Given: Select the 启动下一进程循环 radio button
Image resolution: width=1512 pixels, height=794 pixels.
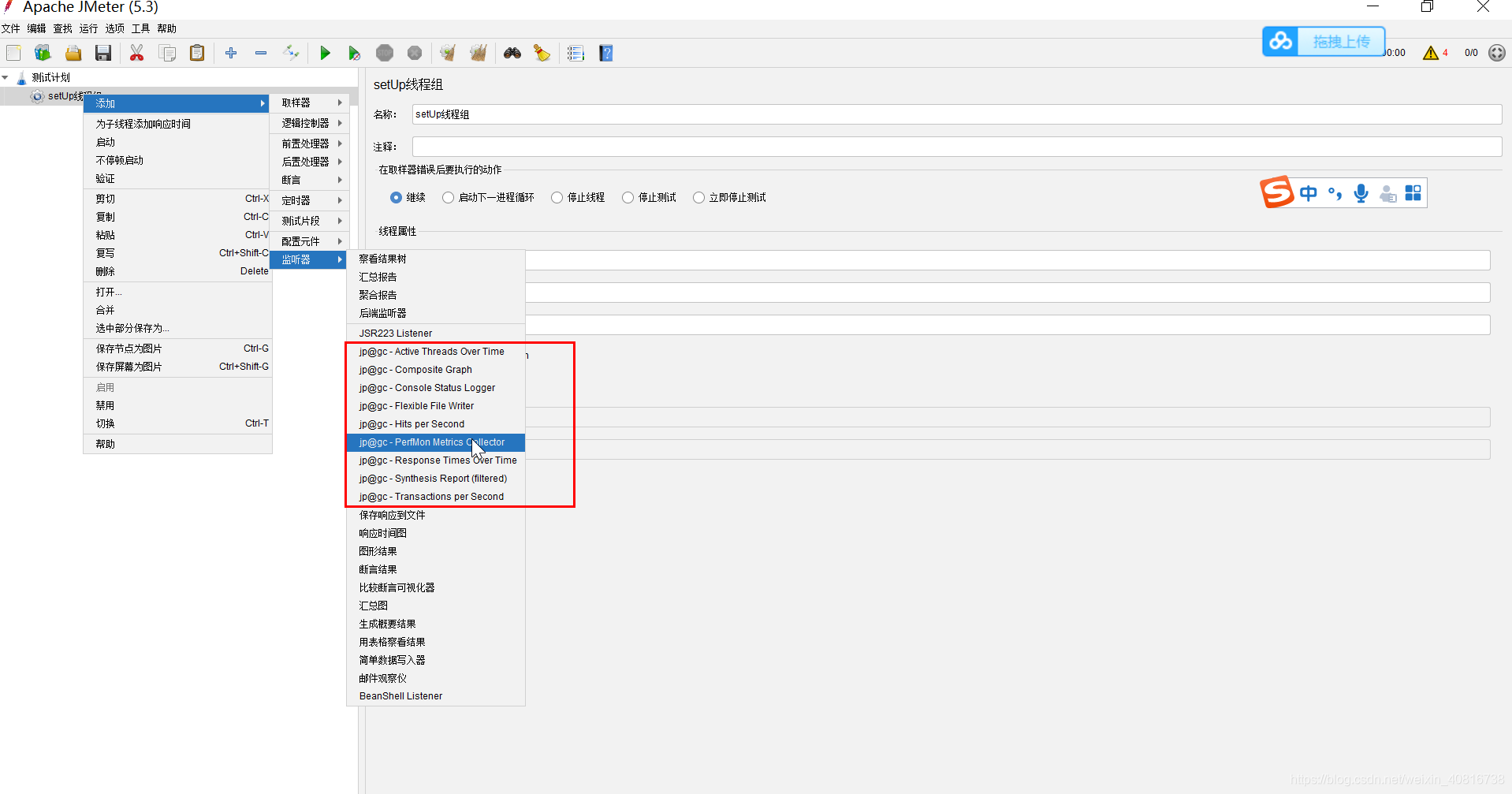Looking at the screenshot, I should tap(448, 198).
